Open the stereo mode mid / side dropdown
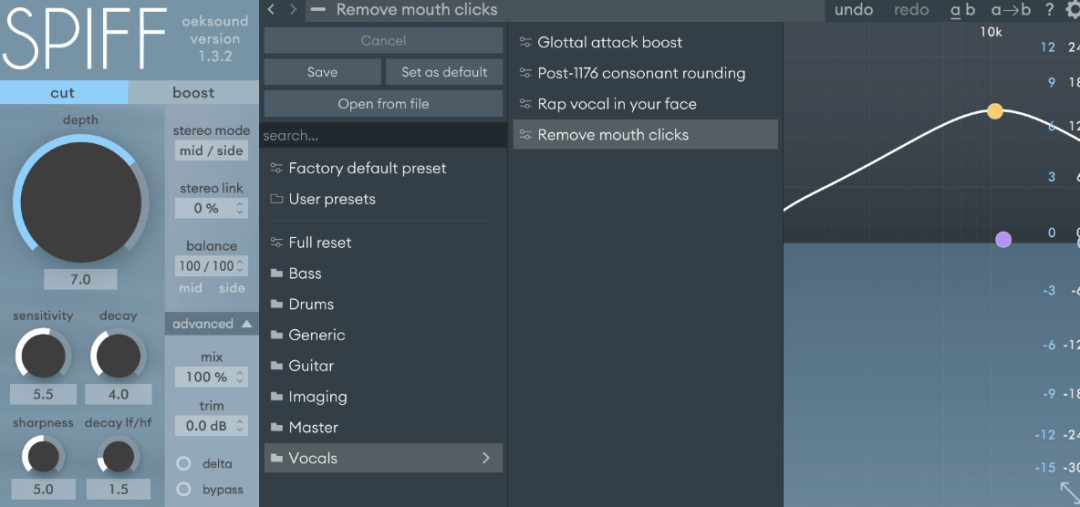The width and height of the screenshot is (1080, 507). (x=211, y=151)
